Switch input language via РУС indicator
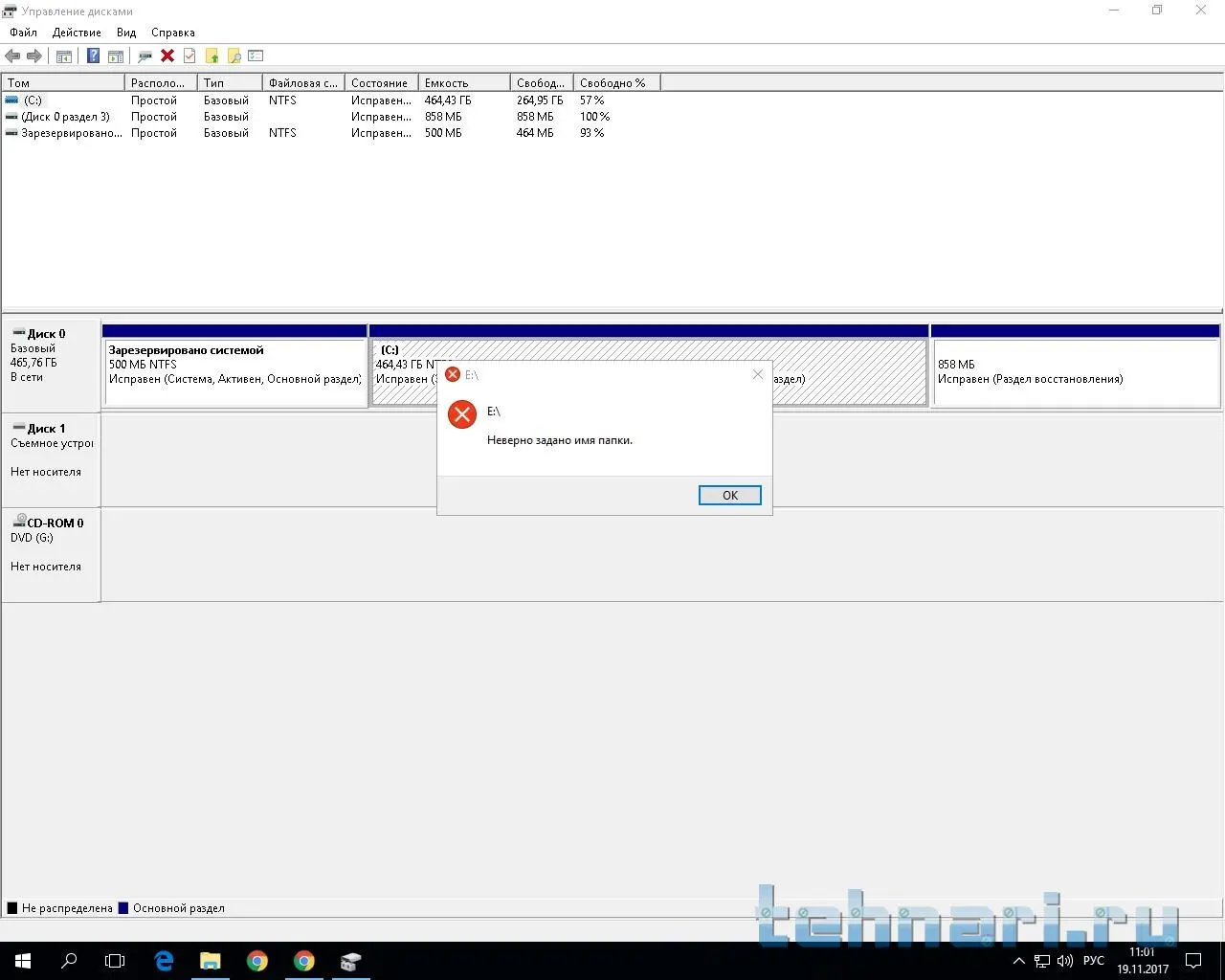This screenshot has width=1225, height=980. click(1094, 961)
